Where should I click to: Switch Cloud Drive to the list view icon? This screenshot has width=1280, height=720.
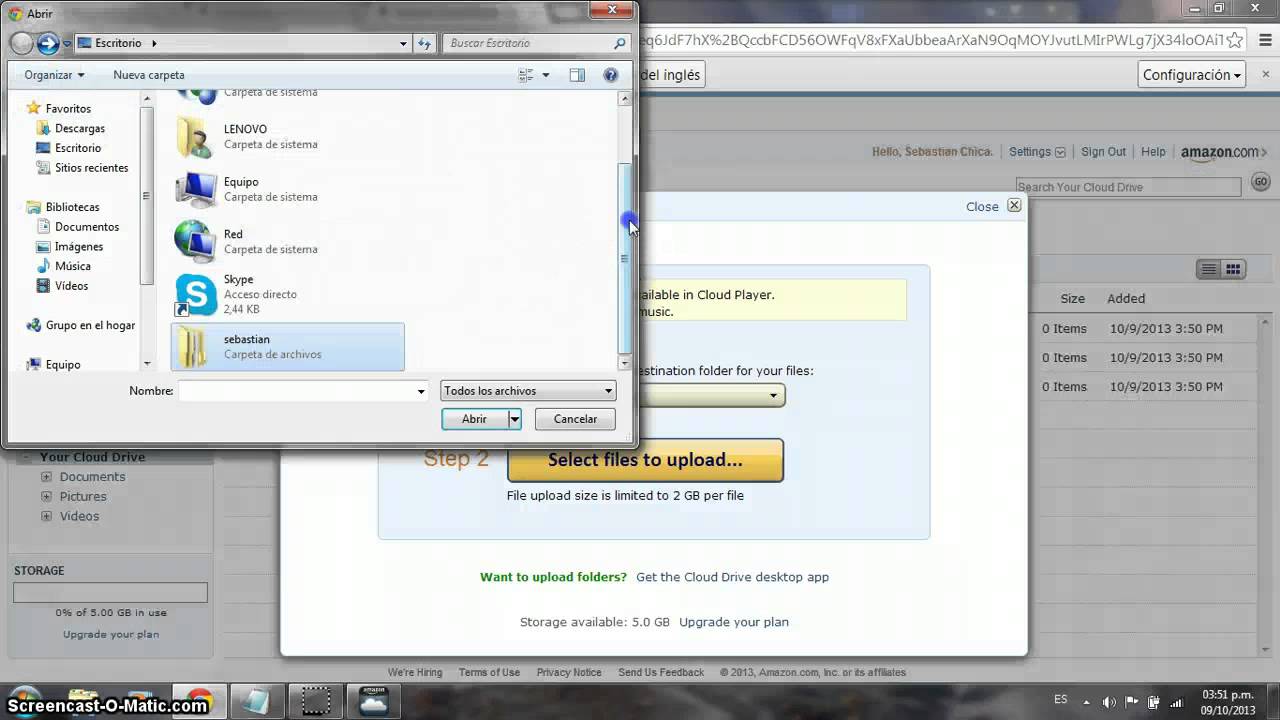(1209, 269)
